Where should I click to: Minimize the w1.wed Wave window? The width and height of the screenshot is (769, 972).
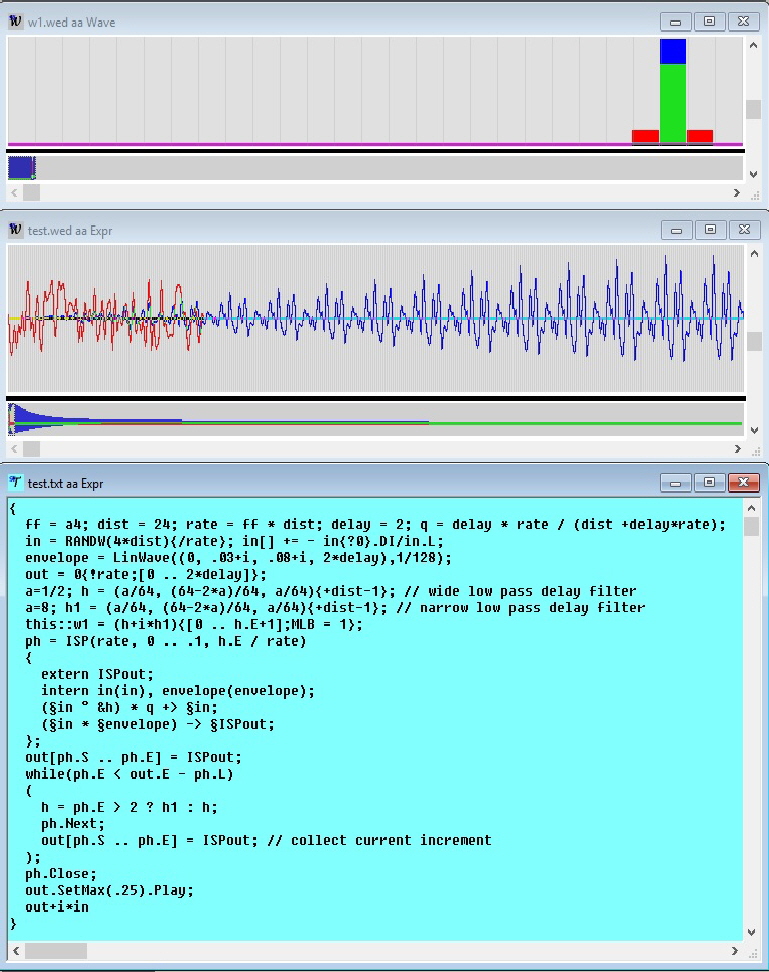(x=675, y=21)
